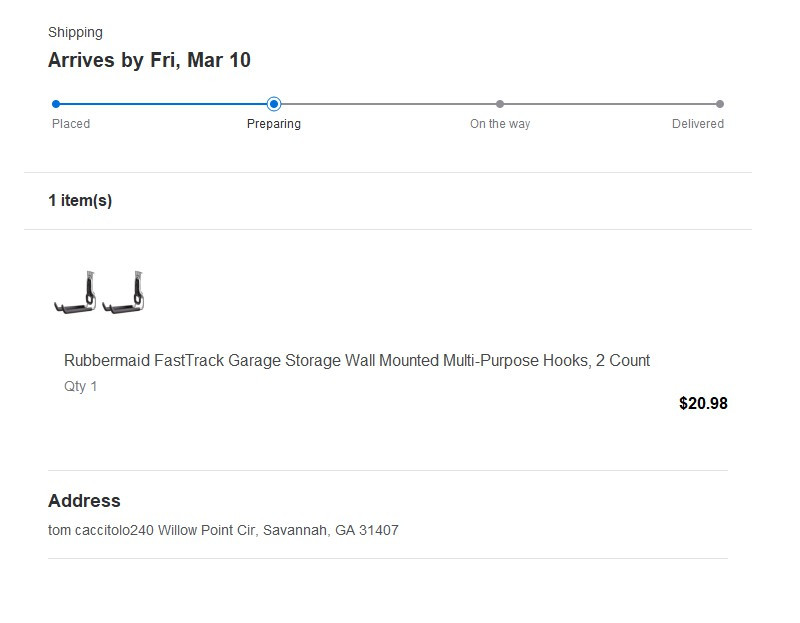This screenshot has width=800, height=623.
Task: Click the Shipping section label
Action: [x=76, y=33]
